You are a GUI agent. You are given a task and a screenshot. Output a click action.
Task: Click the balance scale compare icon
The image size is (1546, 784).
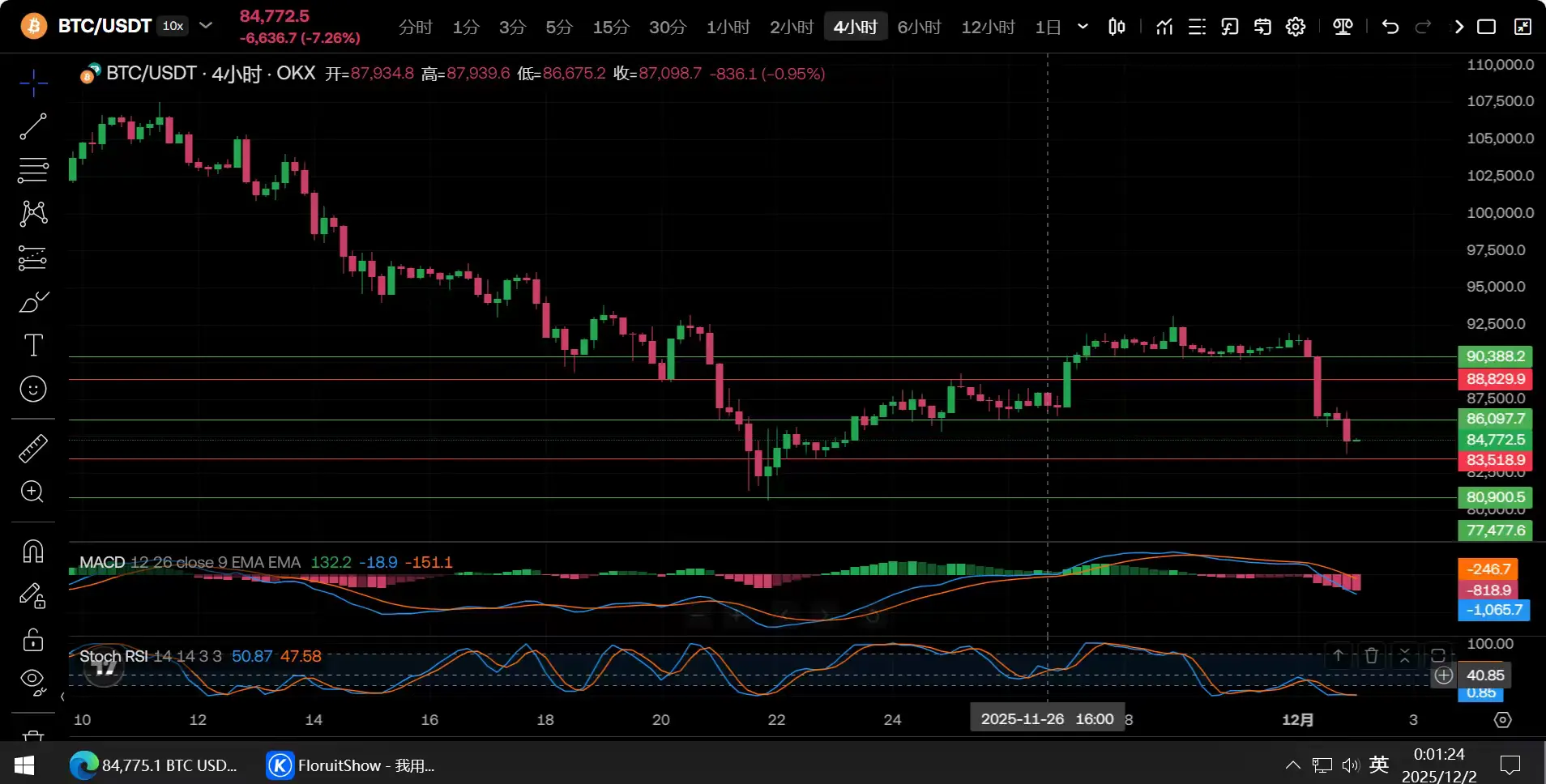[1343, 27]
